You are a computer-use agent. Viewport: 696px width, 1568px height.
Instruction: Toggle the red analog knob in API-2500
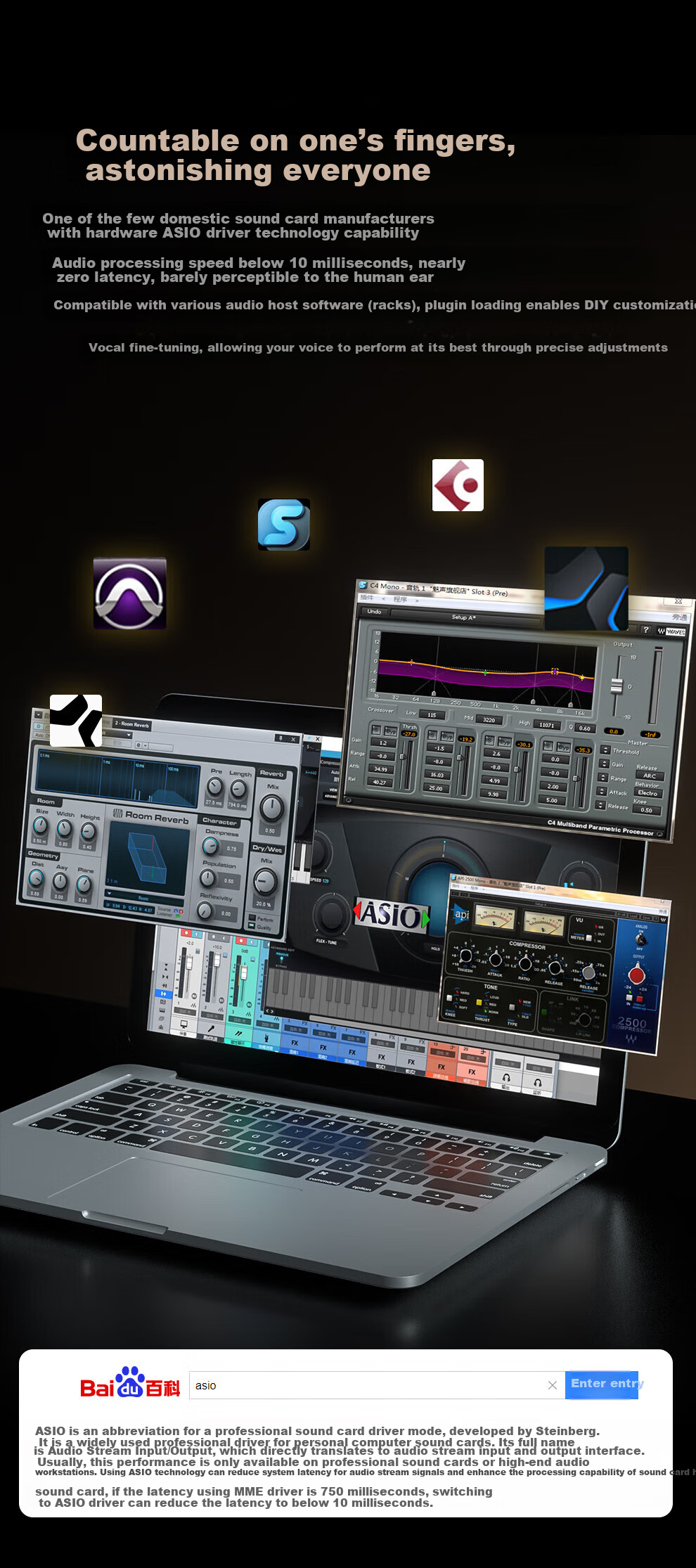(637, 975)
